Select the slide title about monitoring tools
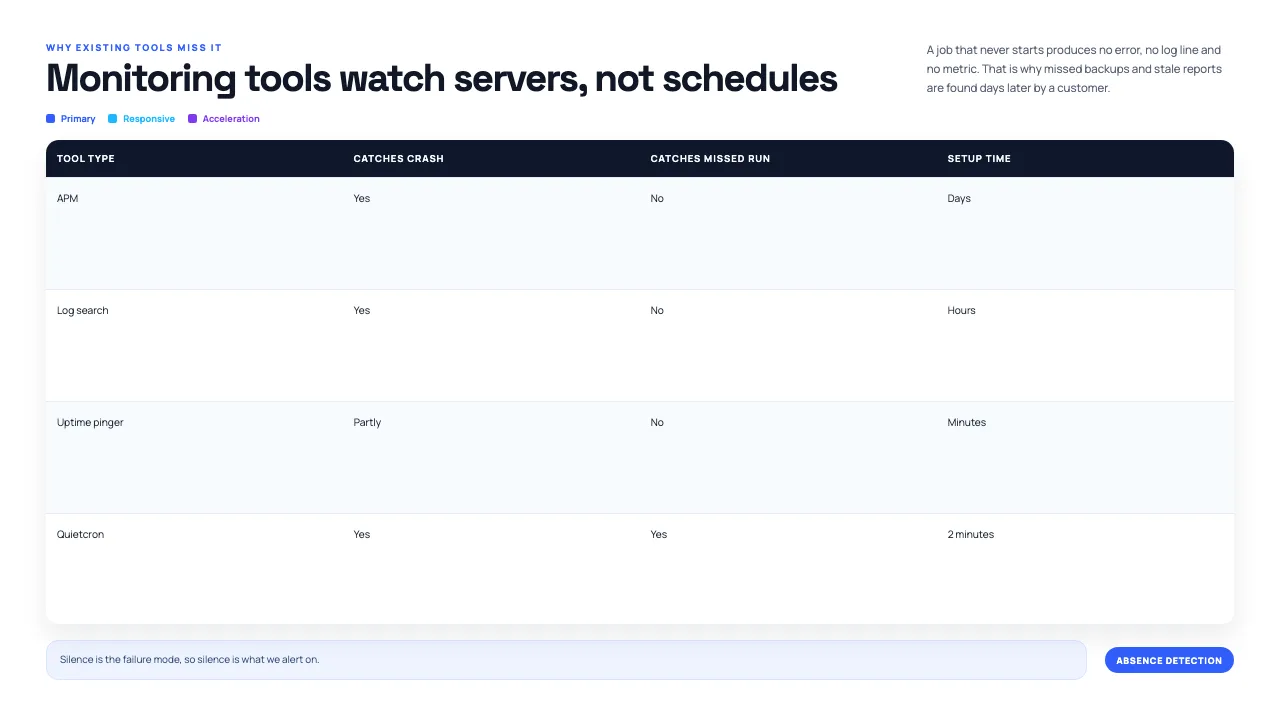The width and height of the screenshot is (1280, 720). tap(442, 78)
